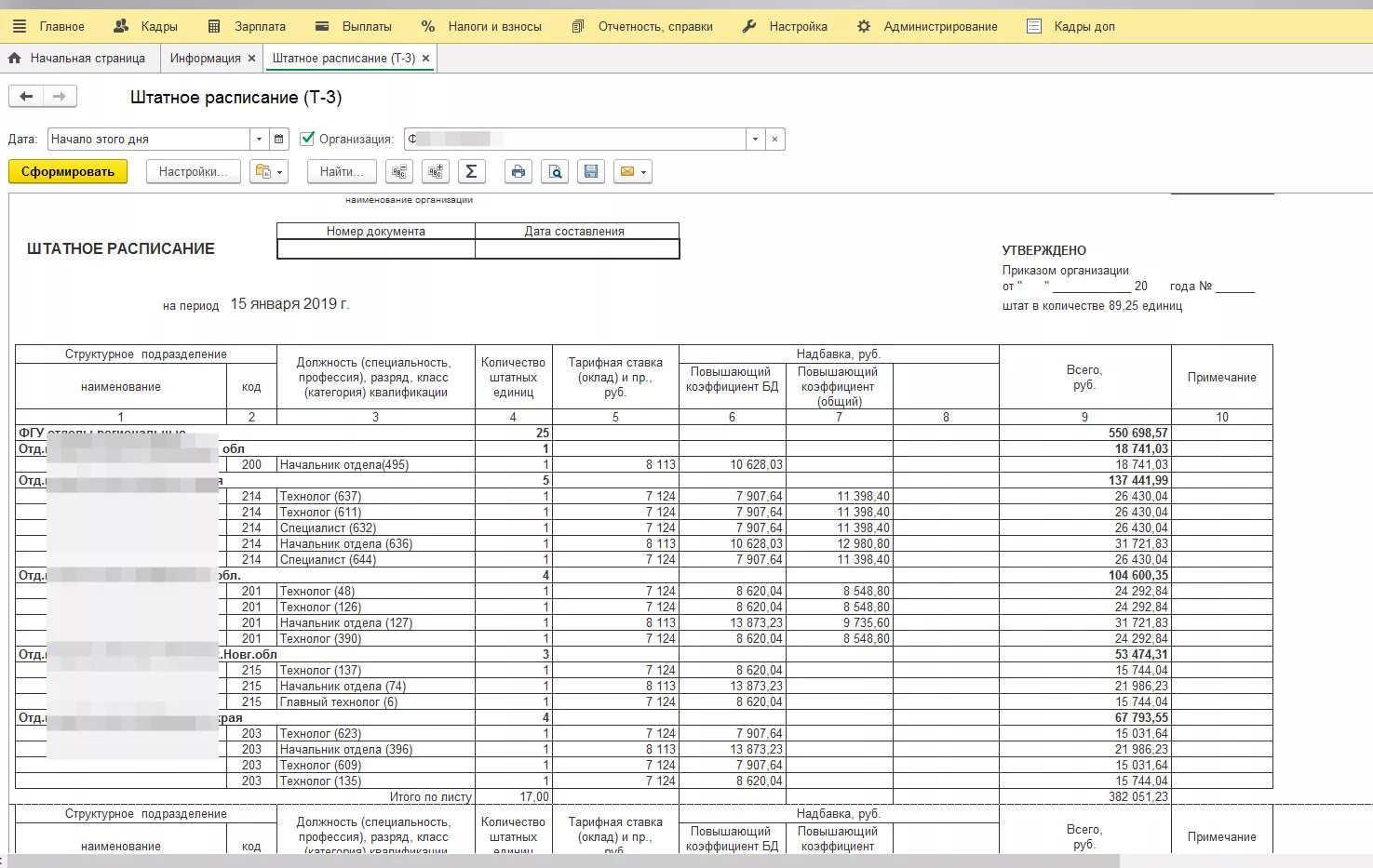Collapse all groups icon in toolbar
Viewport: 1373px width, 868px height.
[399, 172]
